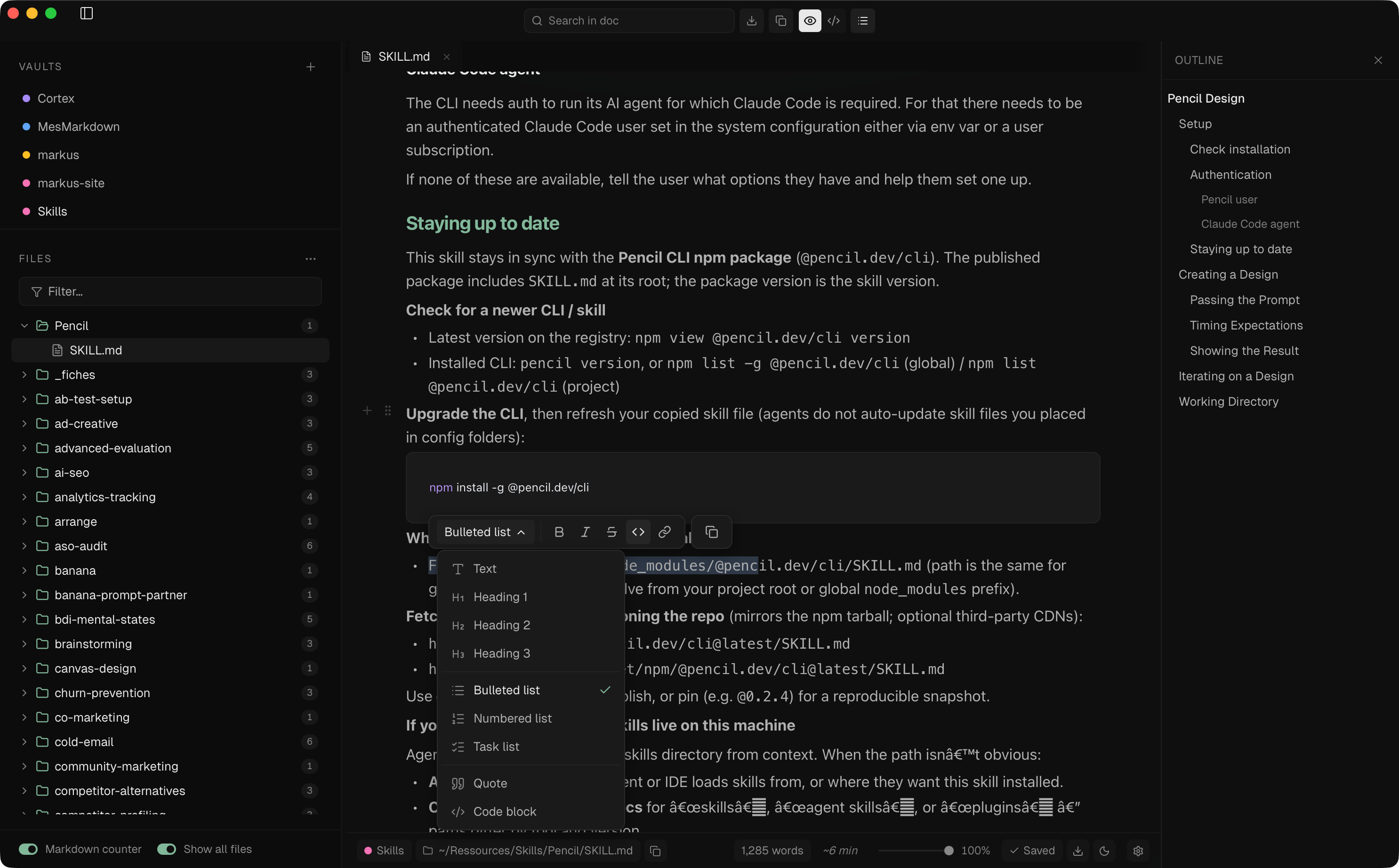
Task: Open the Files section ellipsis menu
Action: 311,259
